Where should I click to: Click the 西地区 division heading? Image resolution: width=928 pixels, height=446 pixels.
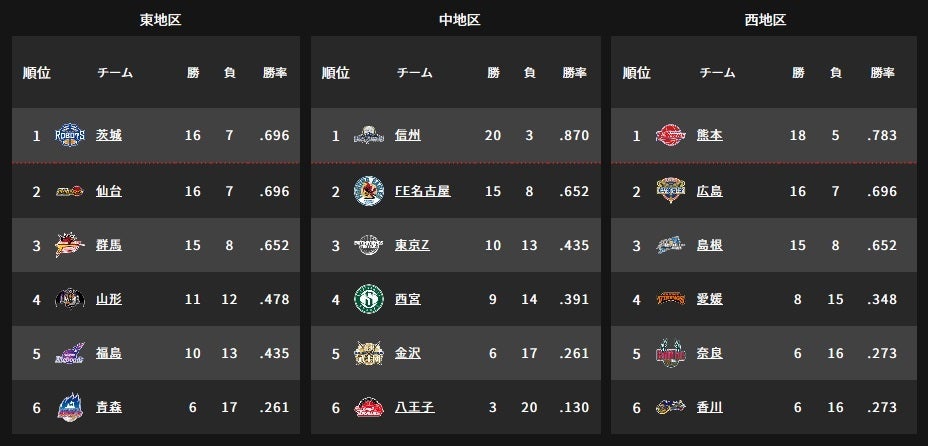tap(765, 20)
